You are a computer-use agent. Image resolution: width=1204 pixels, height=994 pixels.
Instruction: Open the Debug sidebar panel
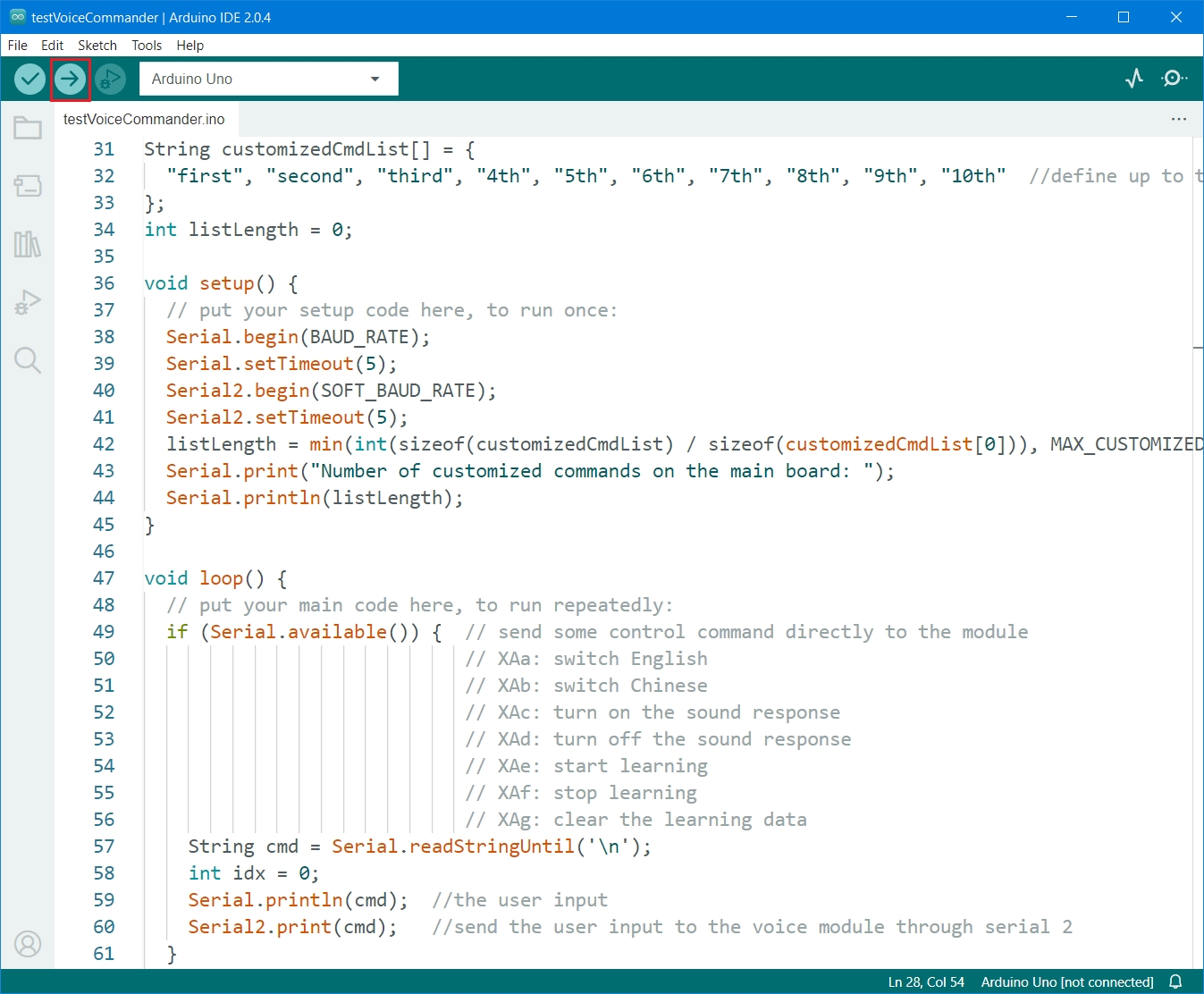28,302
